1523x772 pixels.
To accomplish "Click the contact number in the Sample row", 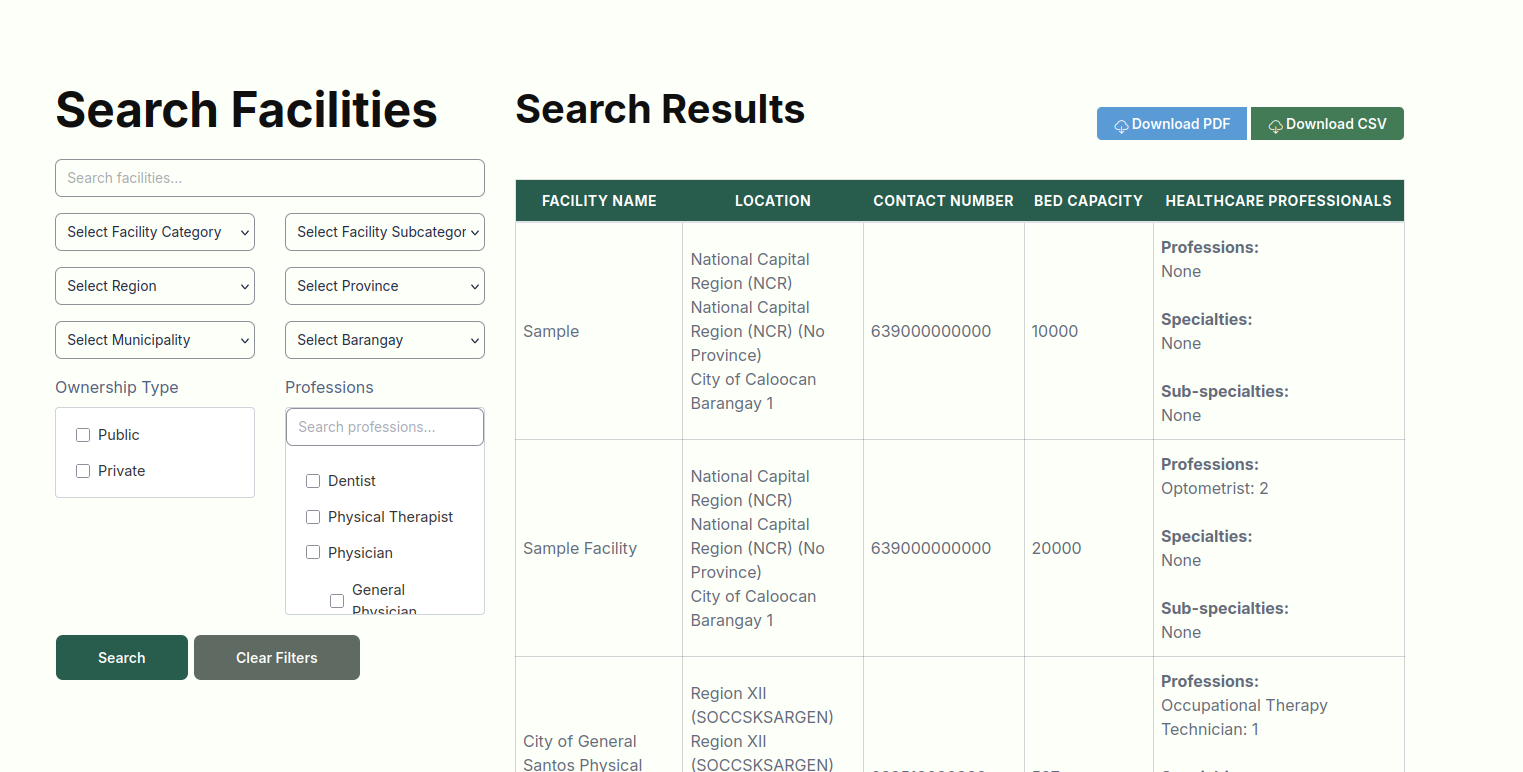I will (931, 331).
